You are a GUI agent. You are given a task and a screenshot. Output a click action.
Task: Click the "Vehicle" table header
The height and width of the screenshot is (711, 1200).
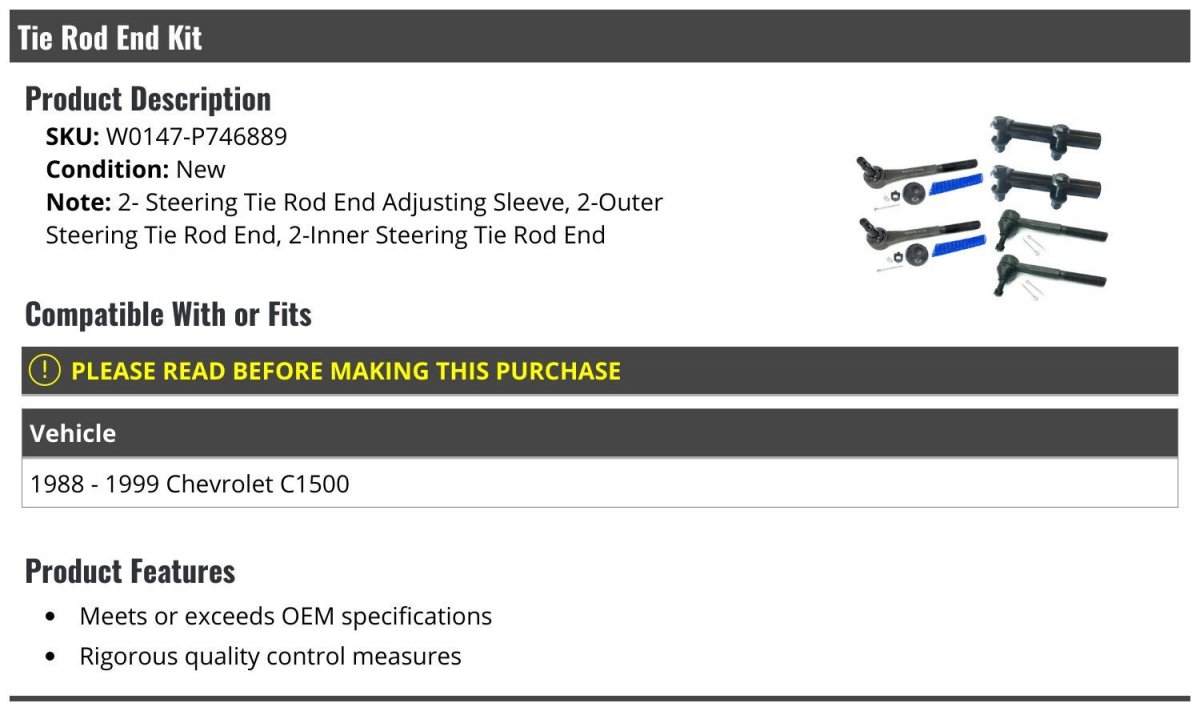[73, 434]
